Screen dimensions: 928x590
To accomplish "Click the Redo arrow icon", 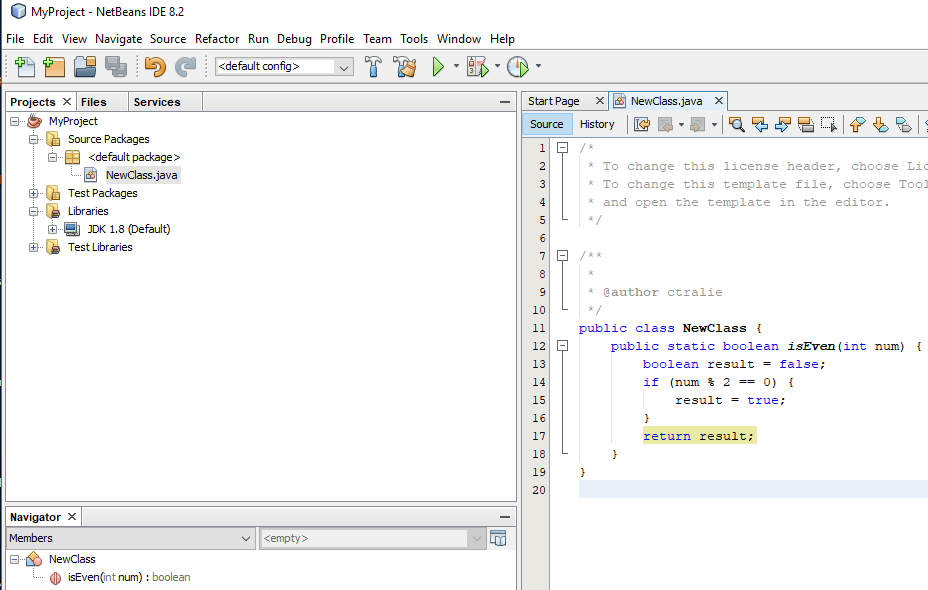I will pyautogui.click(x=185, y=66).
